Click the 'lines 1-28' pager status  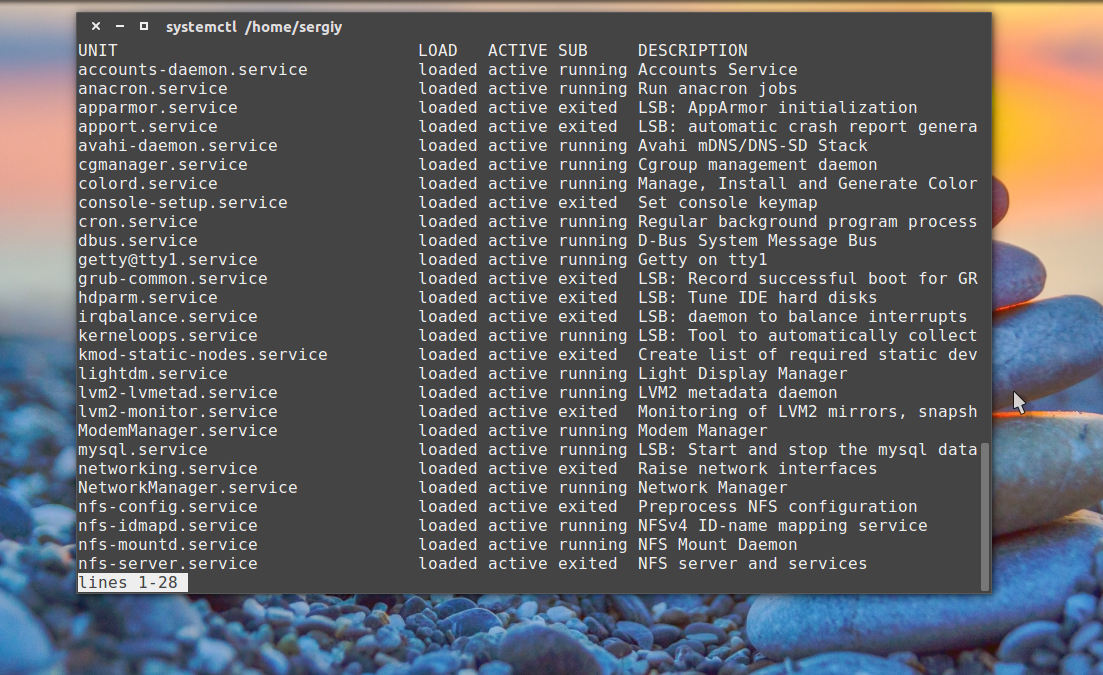pos(132,582)
